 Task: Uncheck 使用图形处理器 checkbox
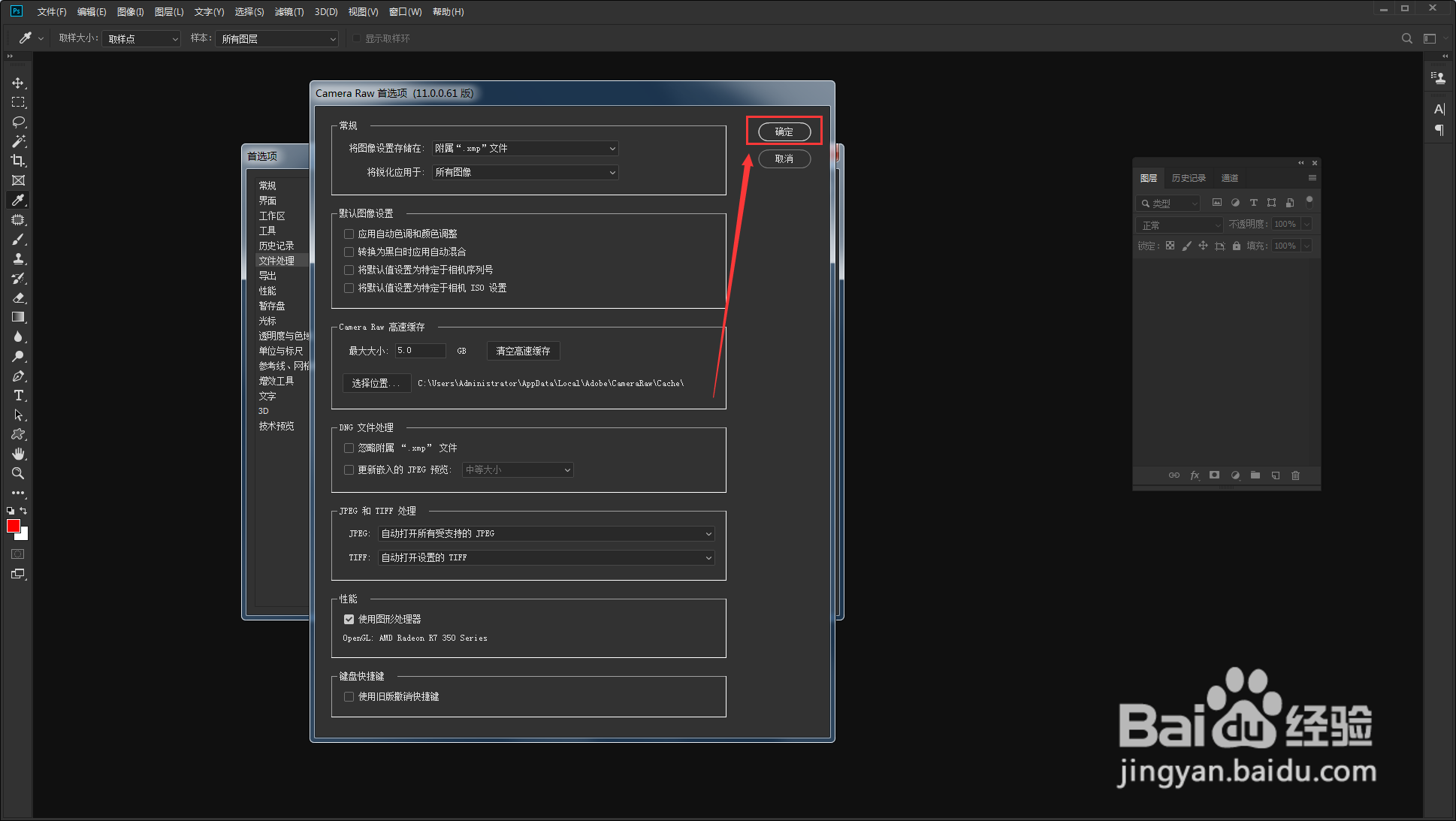pos(349,620)
